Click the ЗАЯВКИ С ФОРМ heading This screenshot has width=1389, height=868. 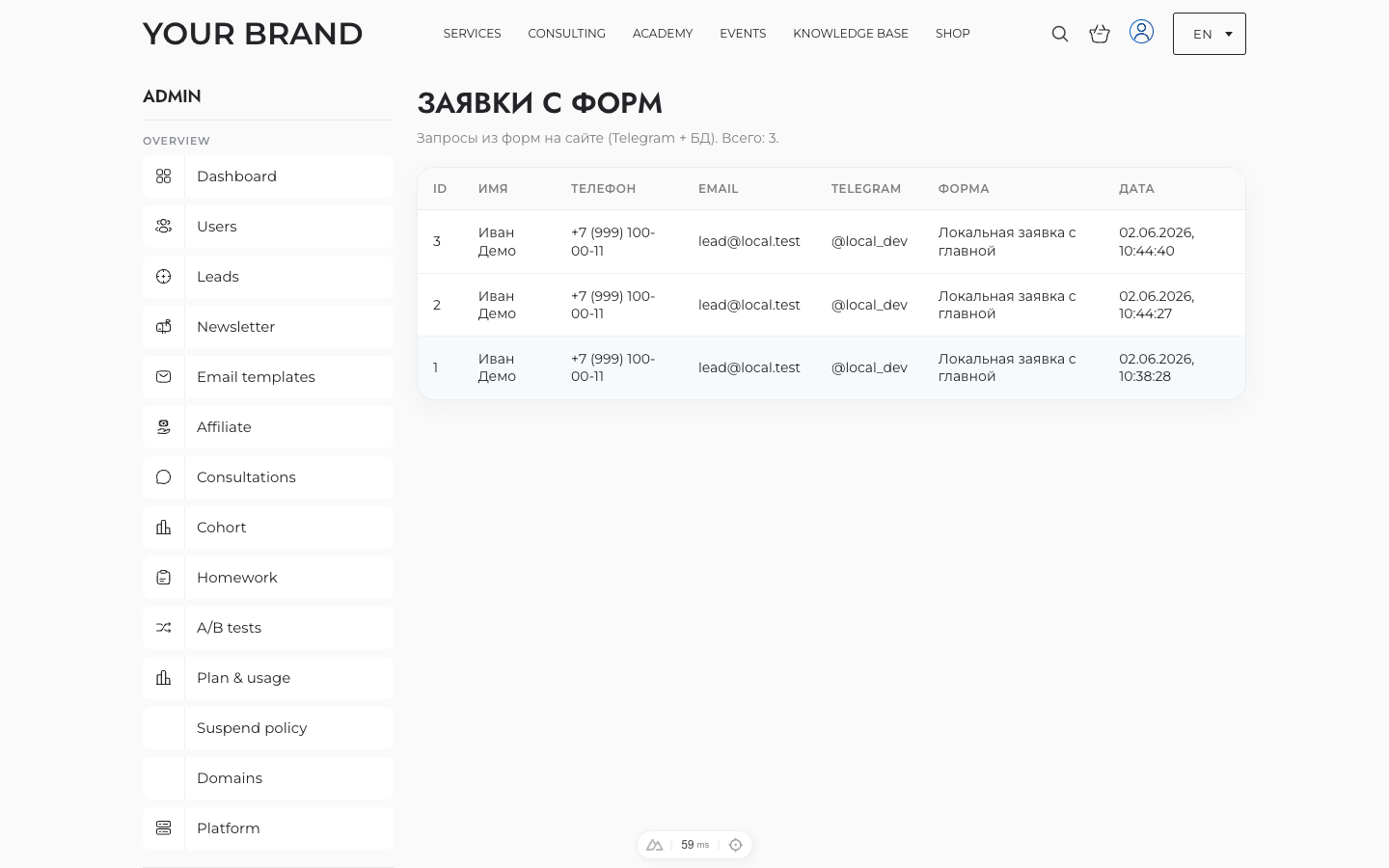pos(539,103)
